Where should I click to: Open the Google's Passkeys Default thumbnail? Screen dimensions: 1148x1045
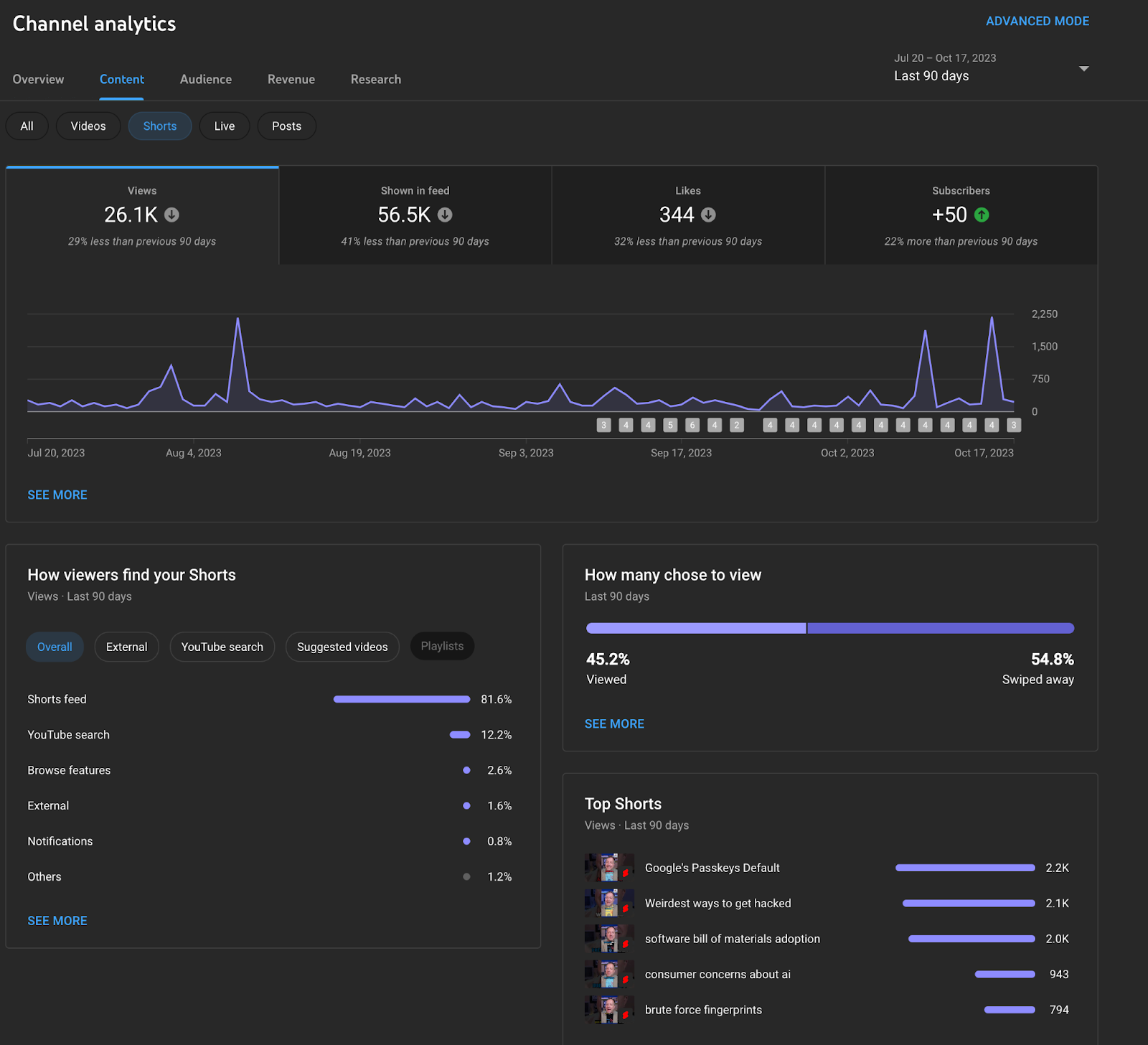[x=609, y=868]
